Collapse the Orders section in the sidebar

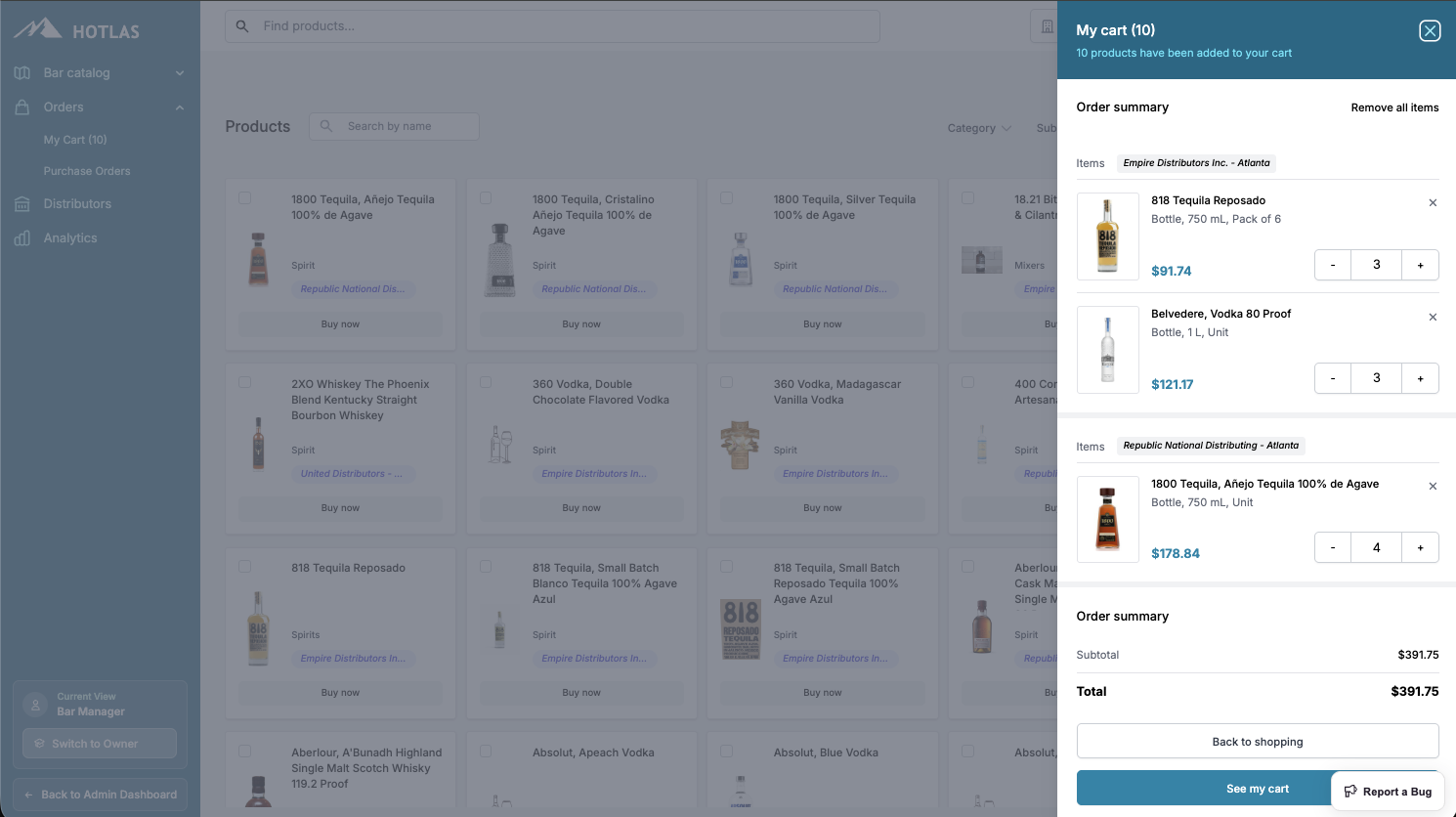(x=178, y=107)
